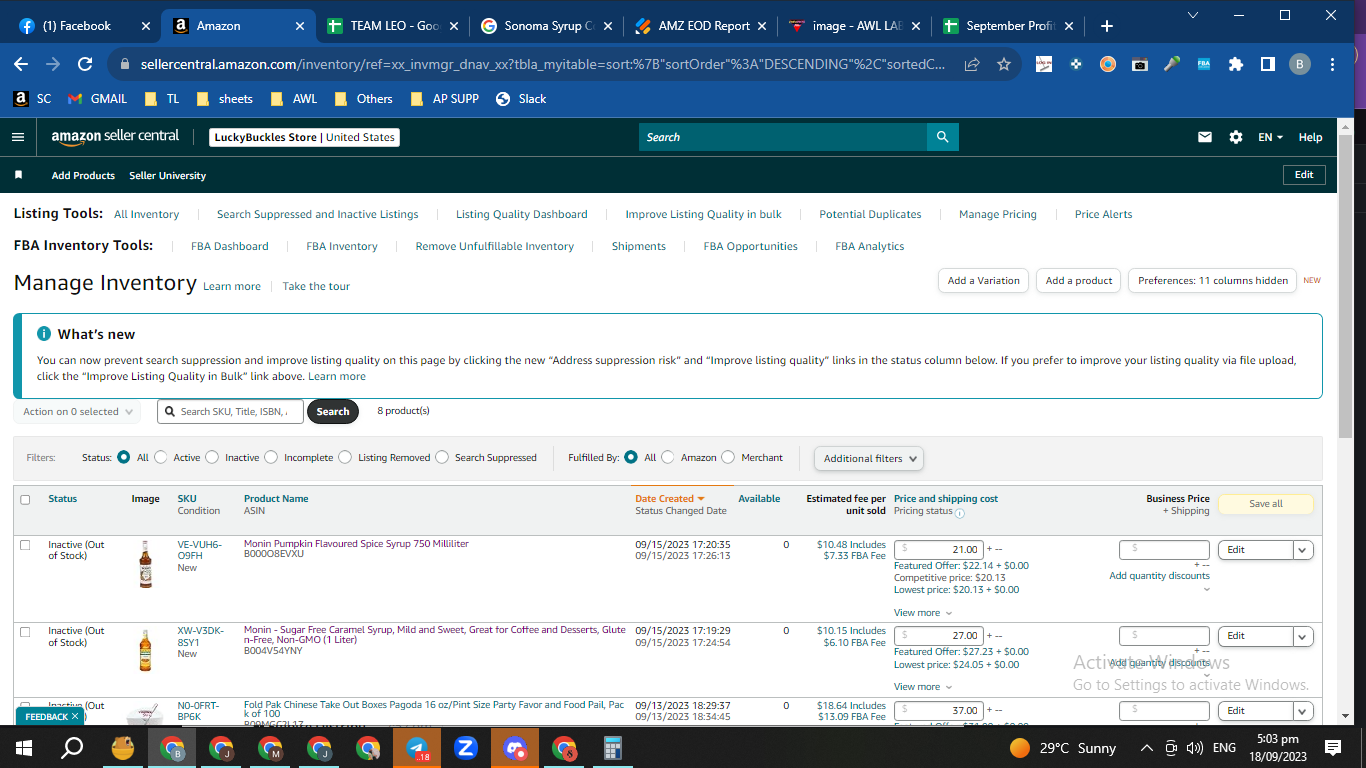Select Fulfilled By Merchant radio

[728, 457]
